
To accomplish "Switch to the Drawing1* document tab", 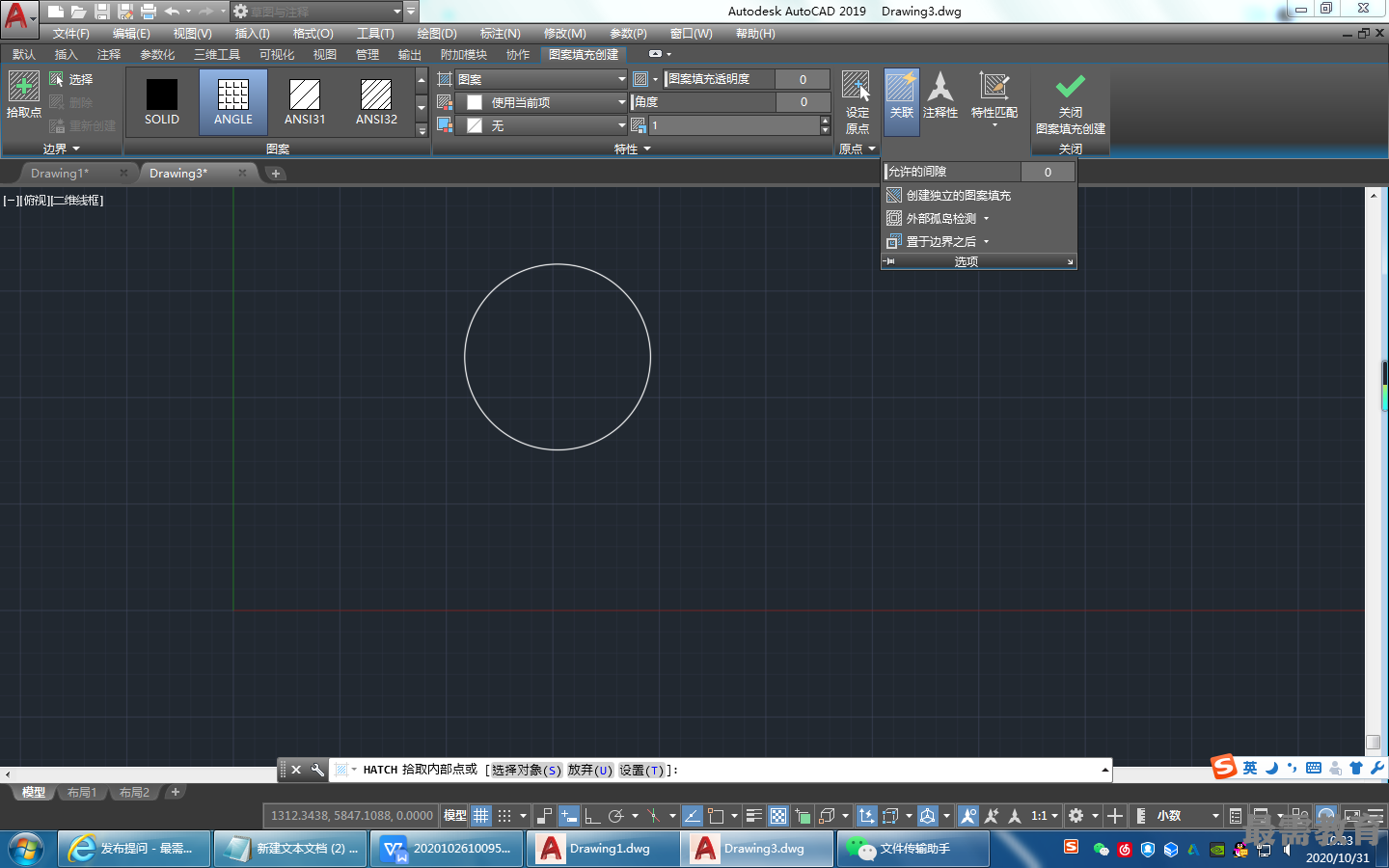I will [x=60, y=174].
